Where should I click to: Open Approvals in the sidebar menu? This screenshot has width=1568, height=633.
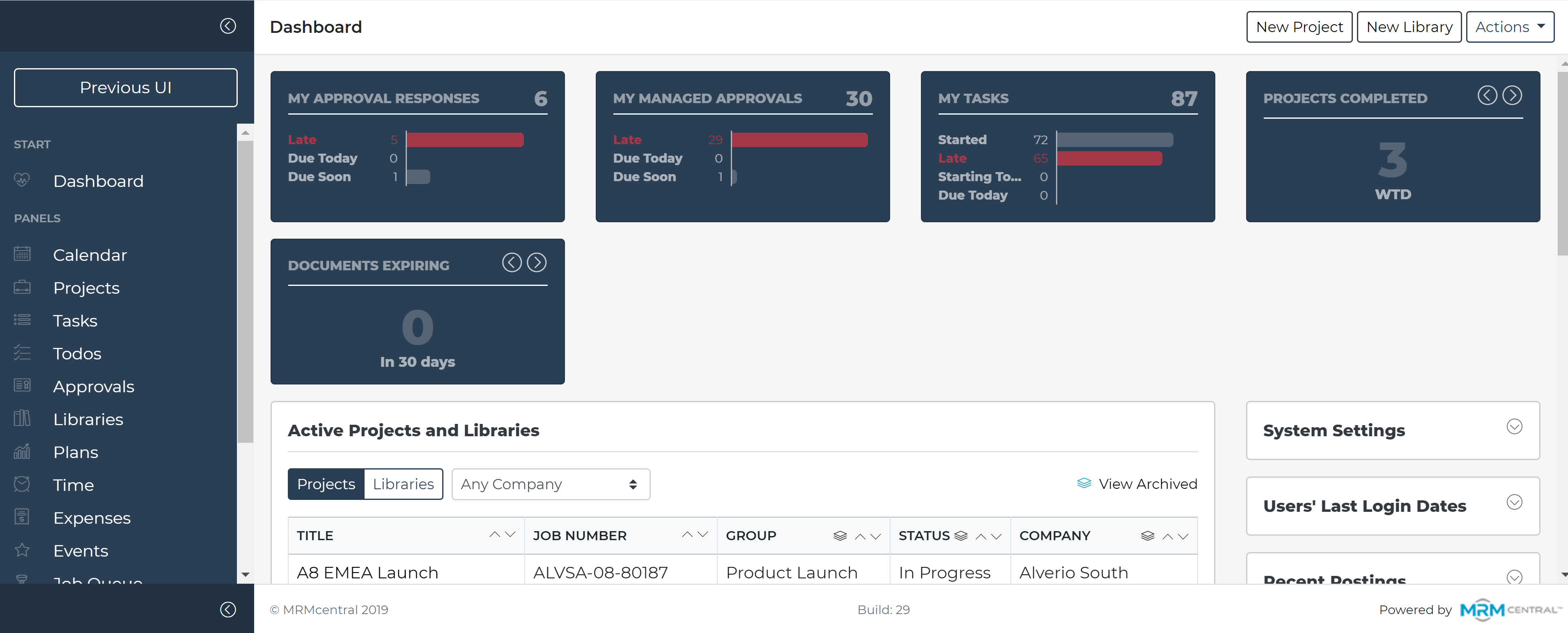pos(93,386)
